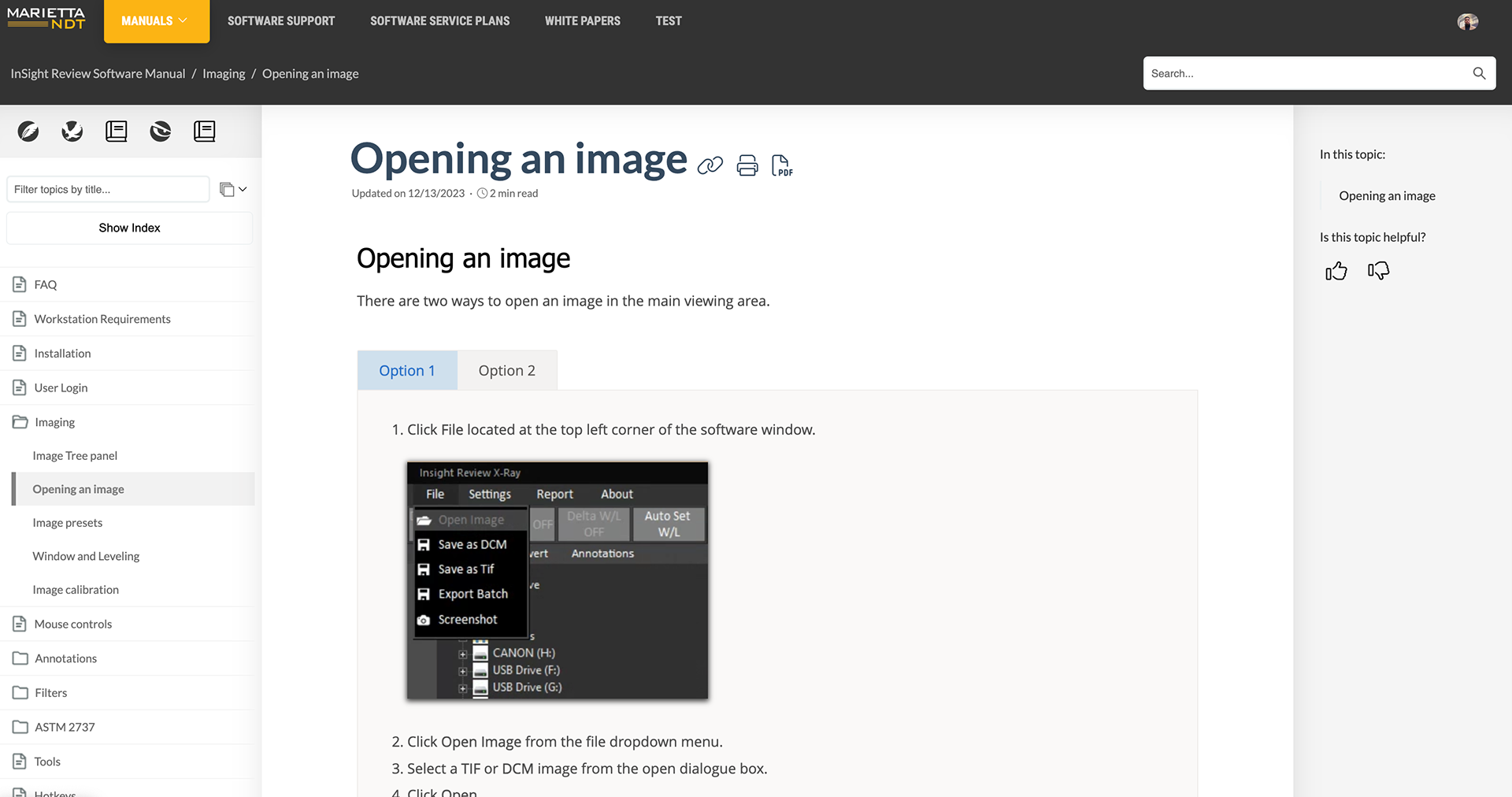Open the User Login topic

click(61, 387)
